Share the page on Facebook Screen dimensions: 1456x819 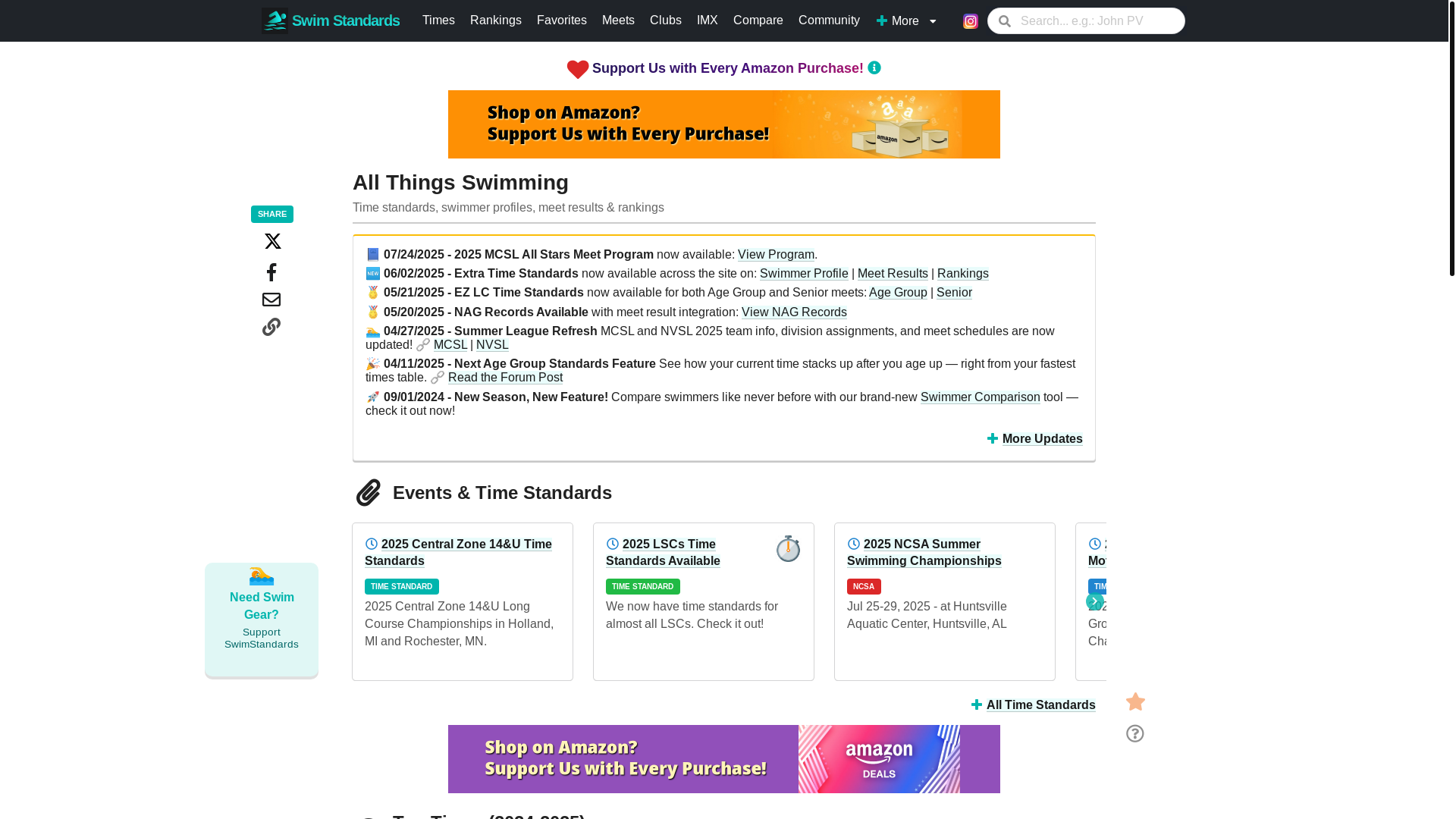coord(271,271)
